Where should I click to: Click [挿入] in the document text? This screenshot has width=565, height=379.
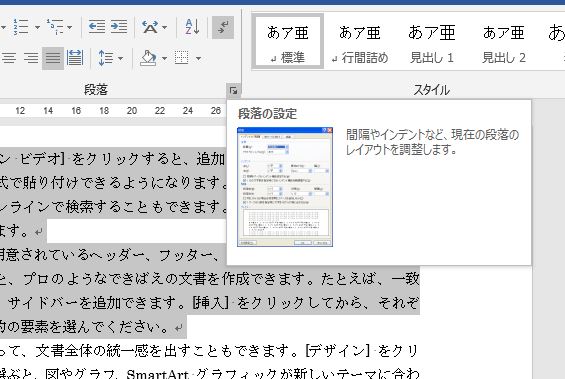pos(211,303)
